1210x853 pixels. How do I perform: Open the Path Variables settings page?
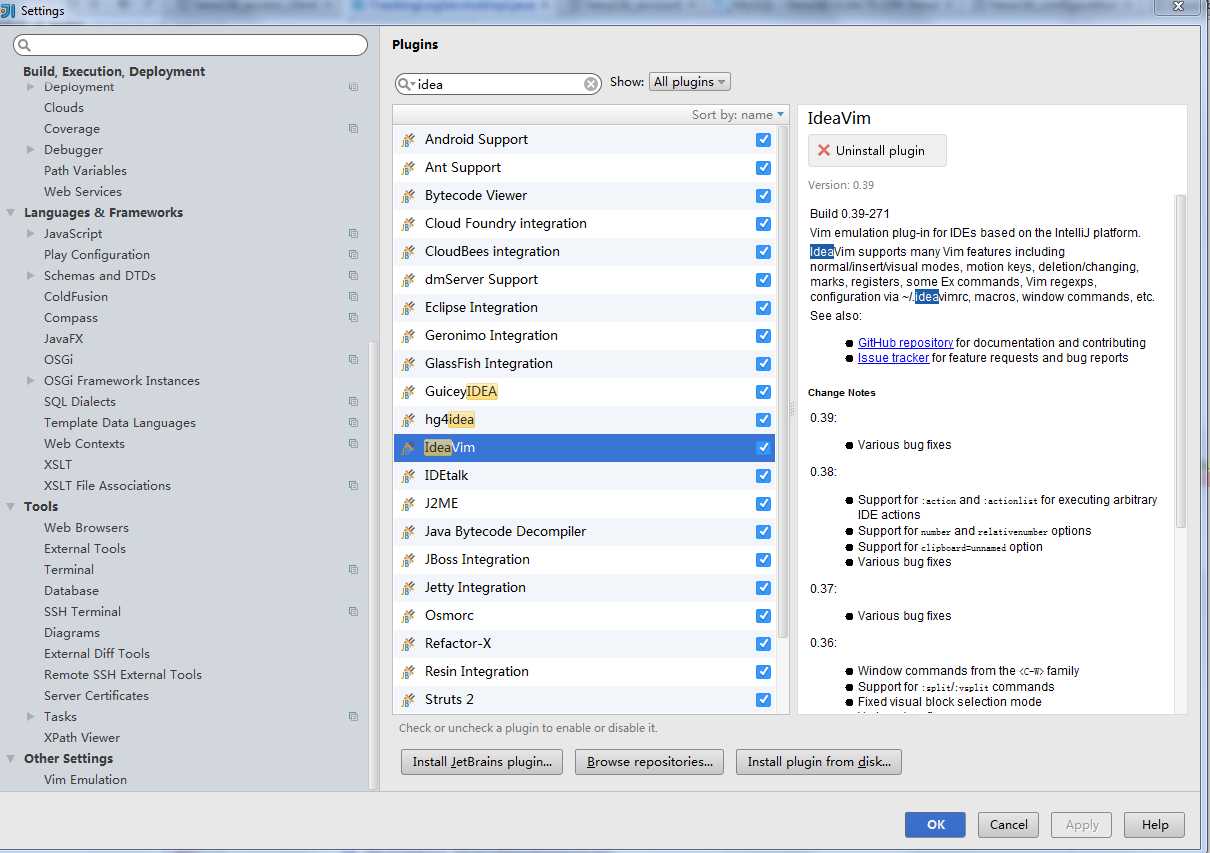pyautogui.click(x=85, y=171)
